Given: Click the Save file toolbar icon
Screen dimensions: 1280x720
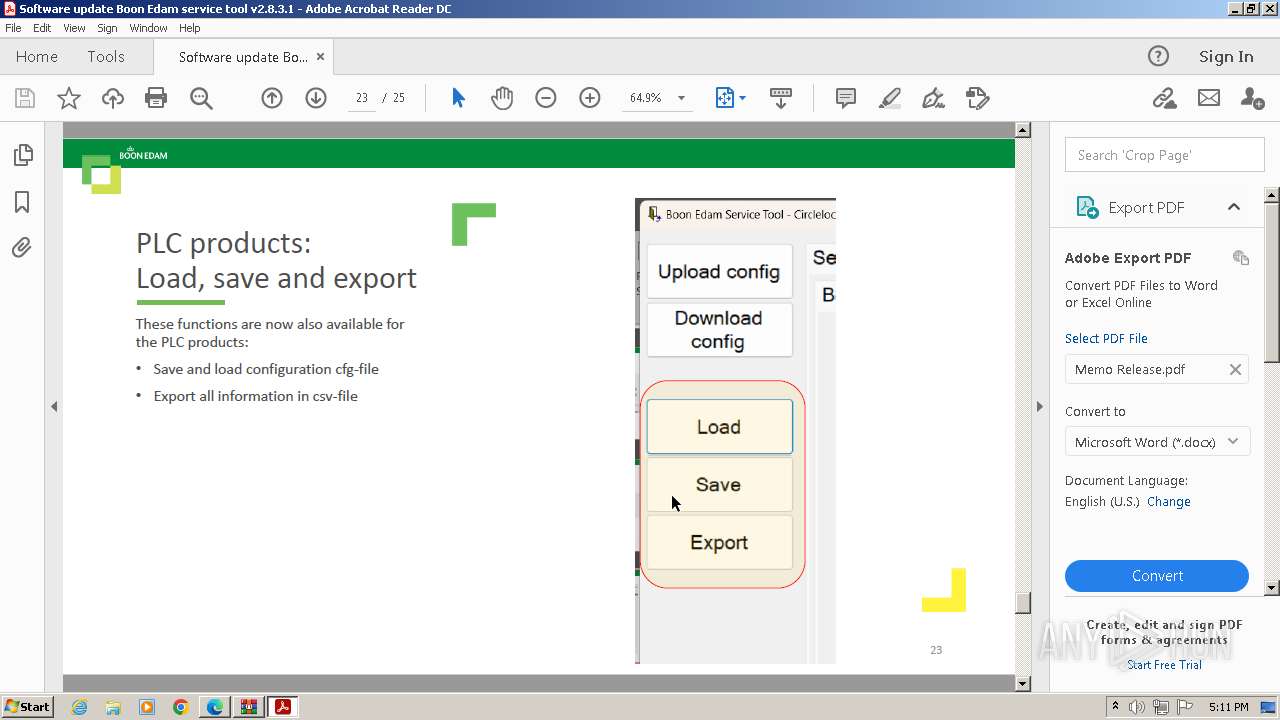Looking at the screenshot, I should click(25, 98).
